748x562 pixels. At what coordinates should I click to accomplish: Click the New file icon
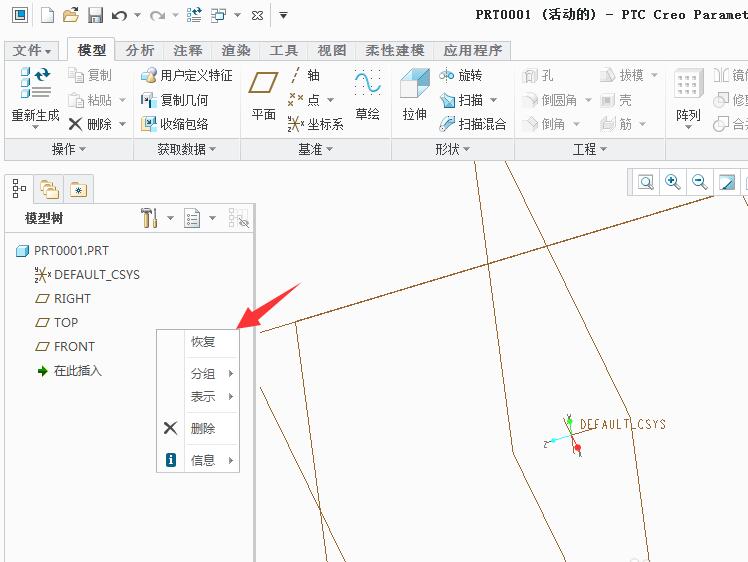pos(47,15)
